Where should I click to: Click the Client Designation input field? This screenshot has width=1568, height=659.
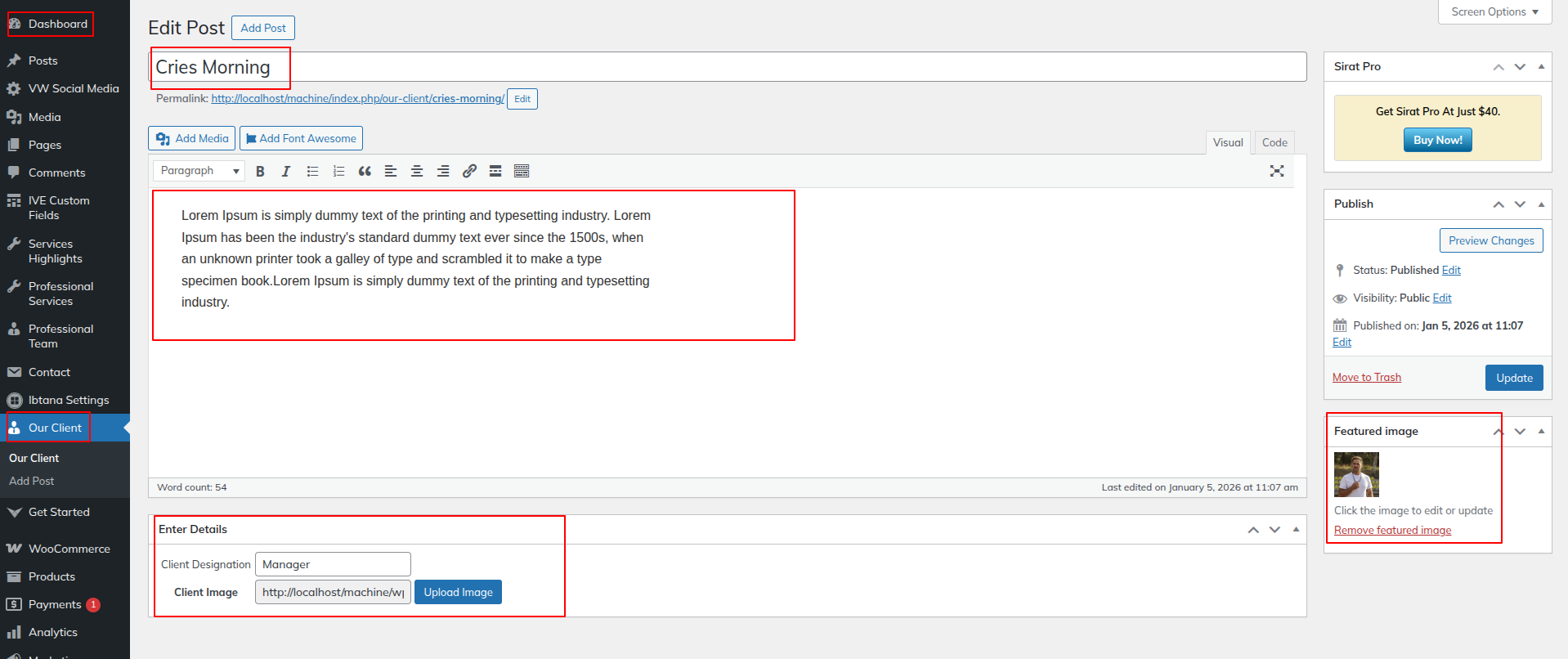pos(333,564)
